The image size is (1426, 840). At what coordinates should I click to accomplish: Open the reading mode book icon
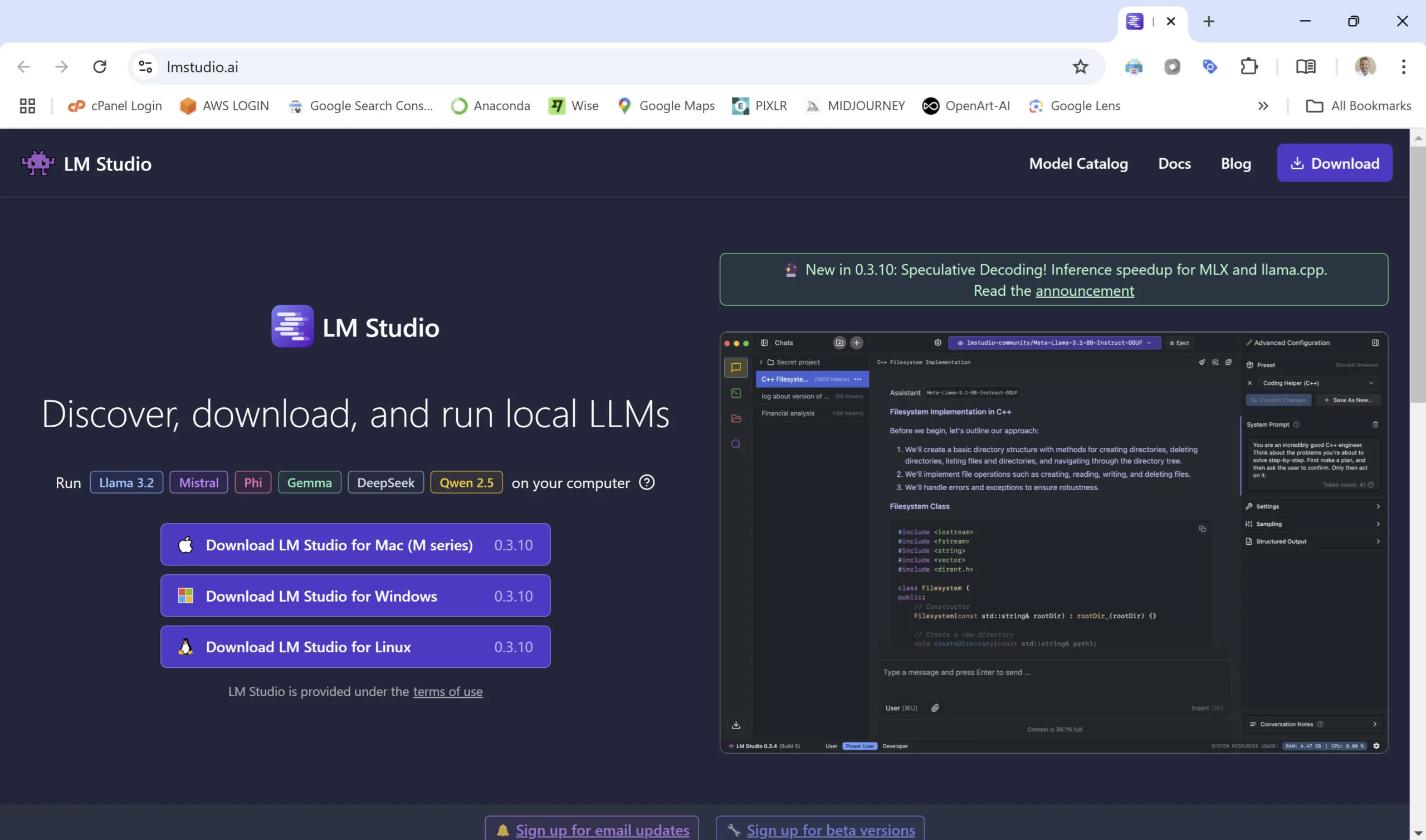point(1306,67)
